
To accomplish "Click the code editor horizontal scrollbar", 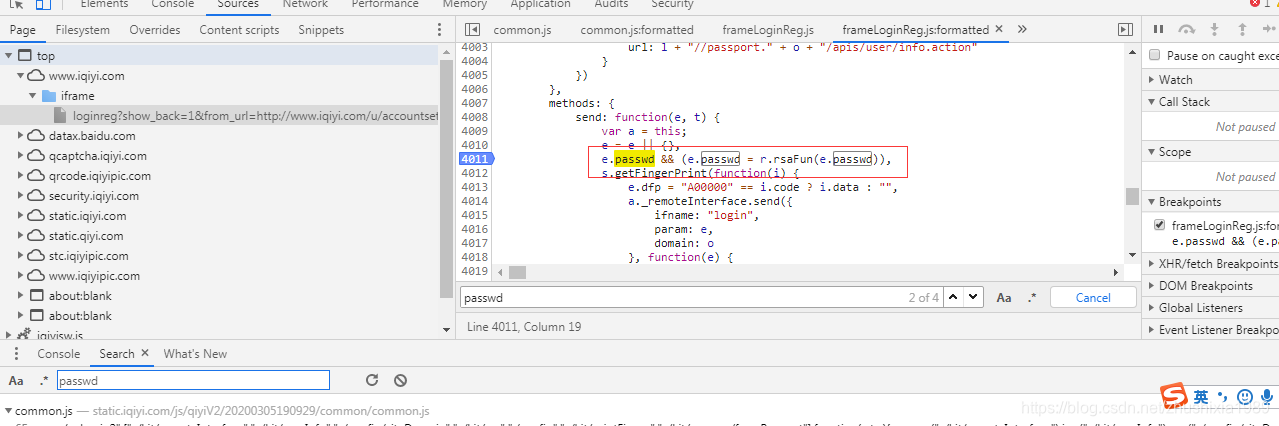I will pyautogui.click(x=517, y=272).
